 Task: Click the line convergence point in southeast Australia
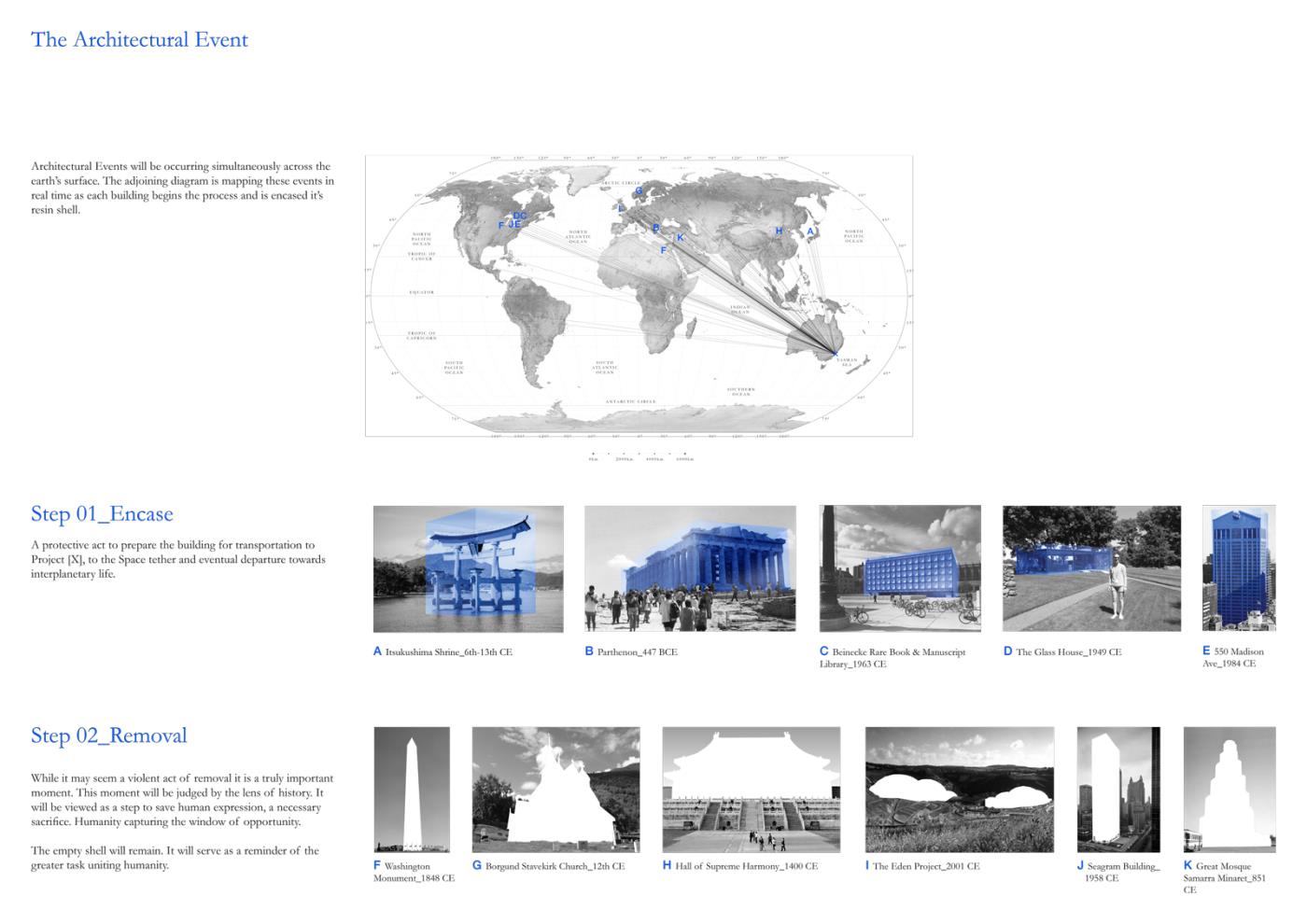pos(834,354)
